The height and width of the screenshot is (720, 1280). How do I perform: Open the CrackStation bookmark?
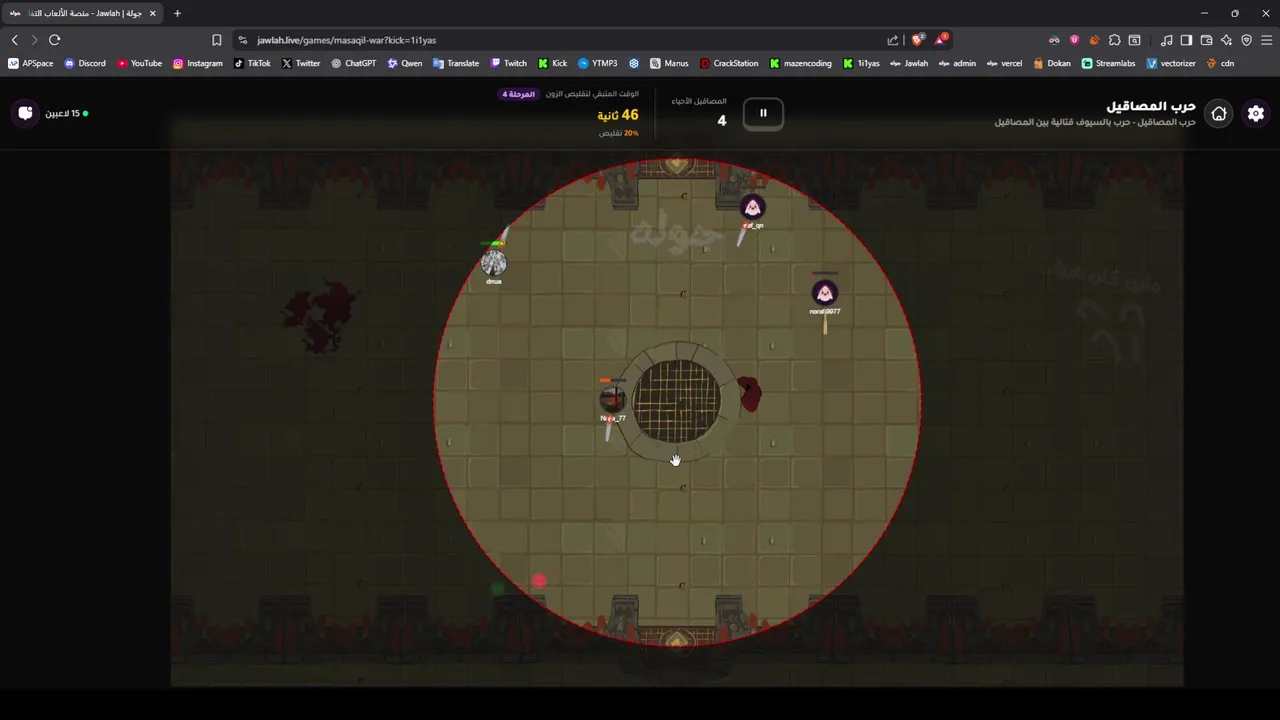(x=728, y=63)
